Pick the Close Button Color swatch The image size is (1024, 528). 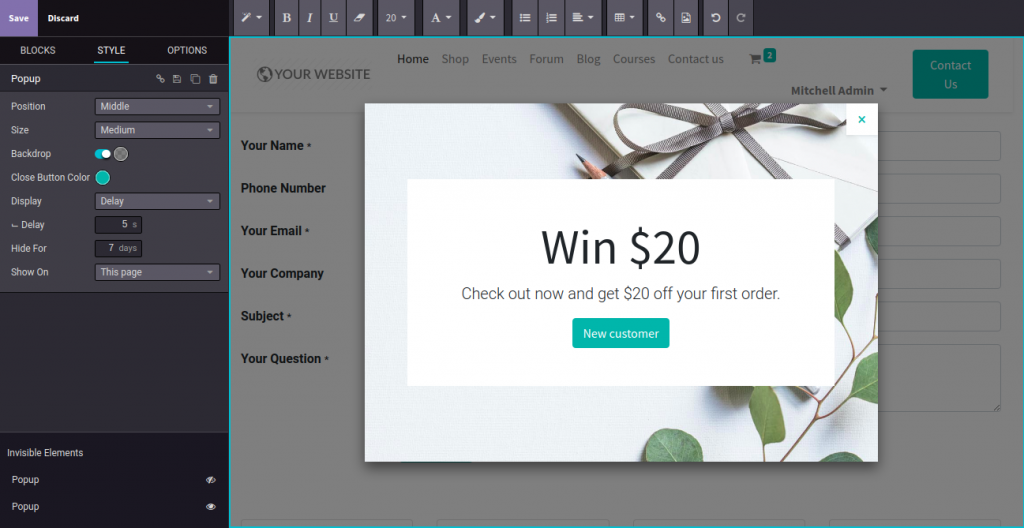point(102,178)
